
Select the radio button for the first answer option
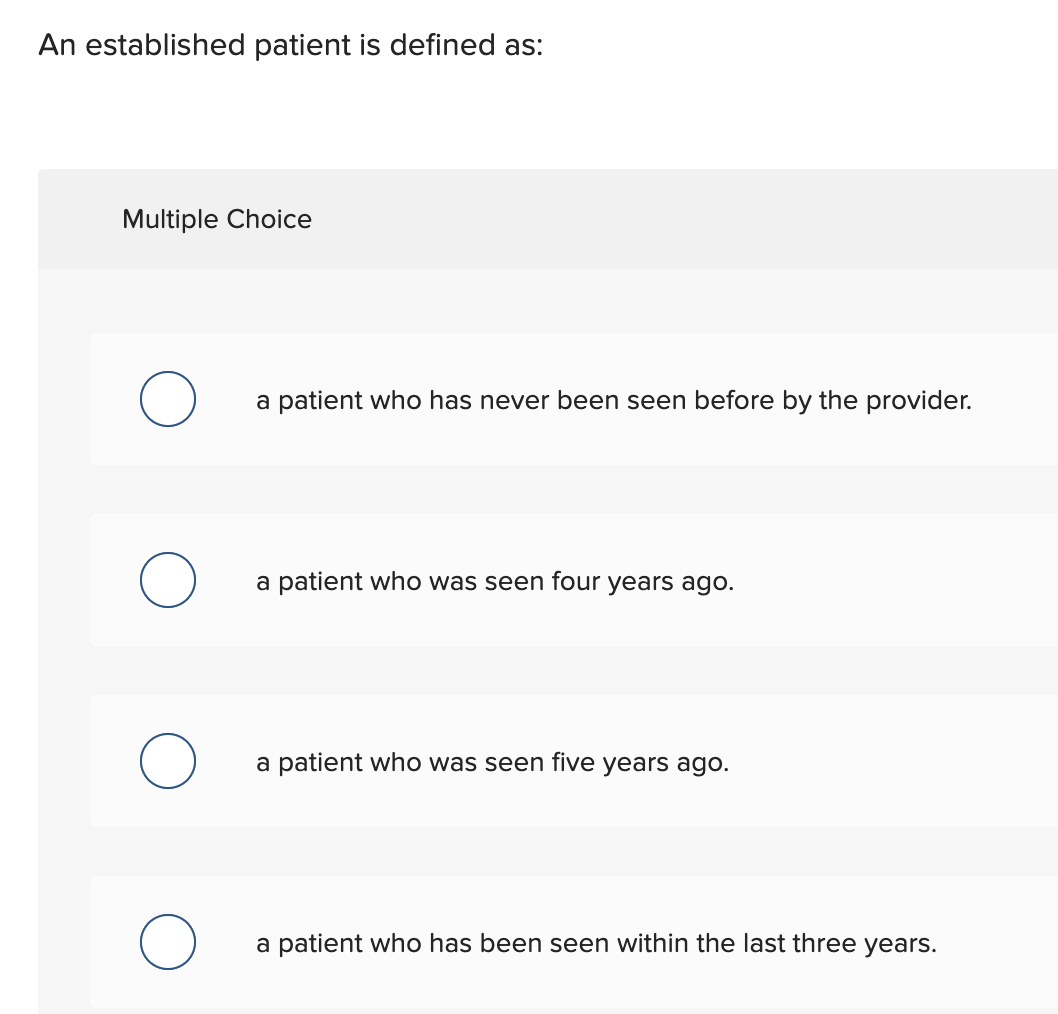(x=167, y=399)
